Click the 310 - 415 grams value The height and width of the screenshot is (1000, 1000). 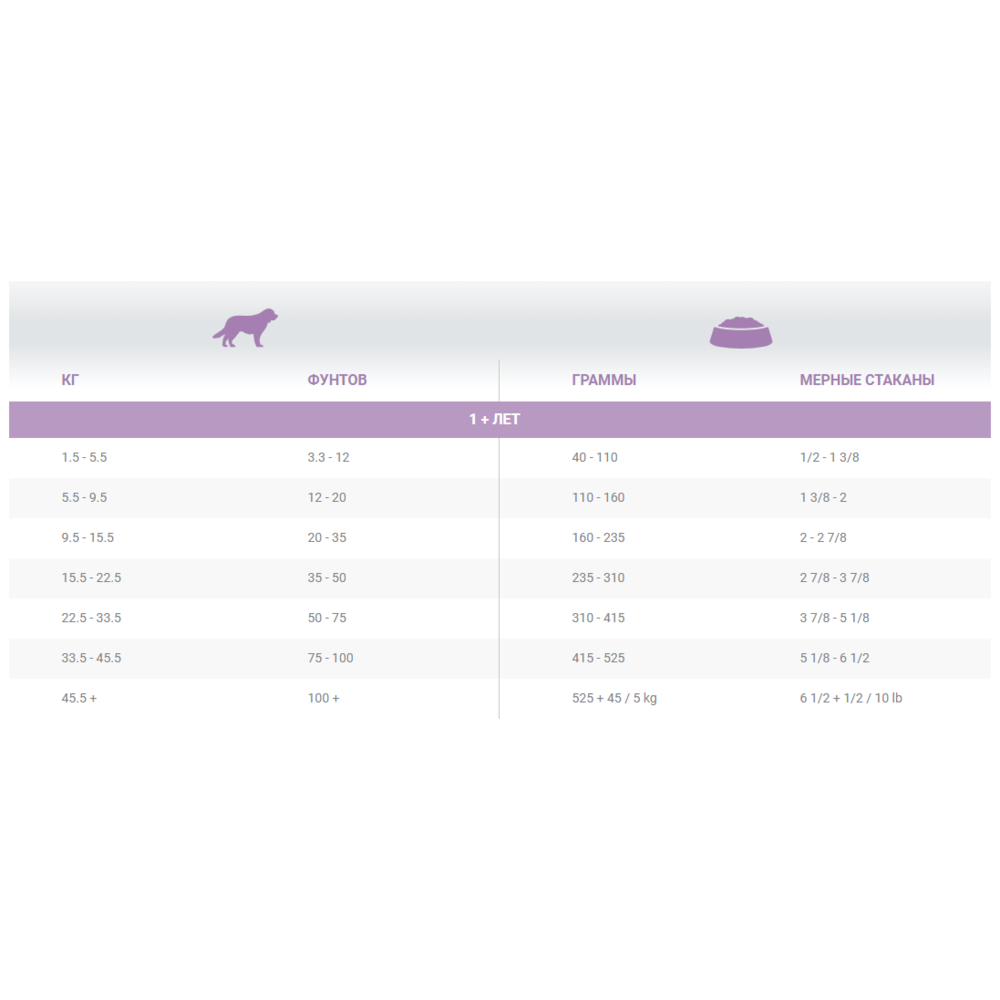(598, 618)
